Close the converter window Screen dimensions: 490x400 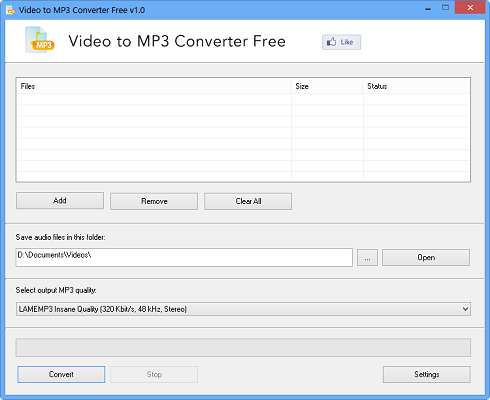tap(470, 8)
